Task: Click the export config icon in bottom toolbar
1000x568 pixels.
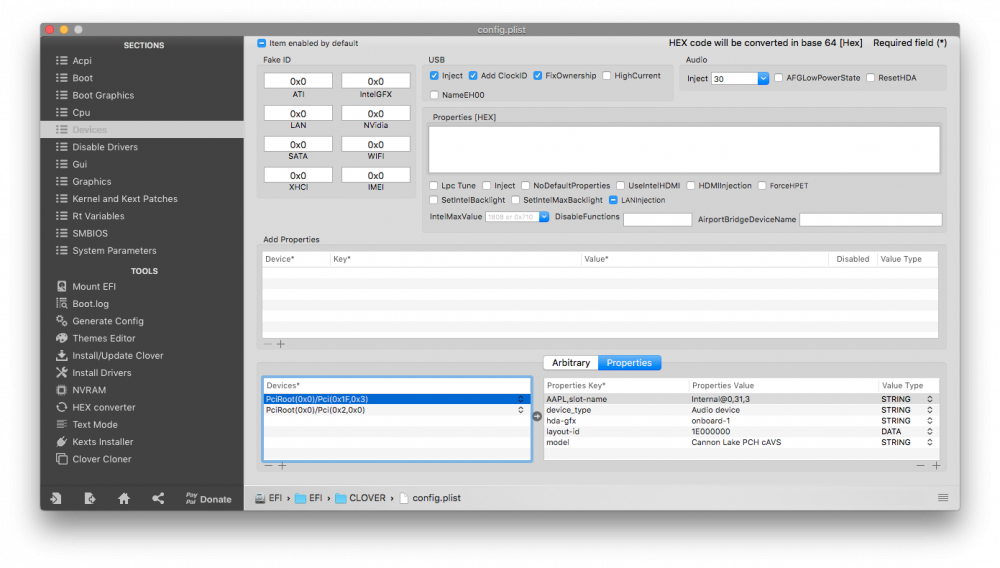Action: 90,499
